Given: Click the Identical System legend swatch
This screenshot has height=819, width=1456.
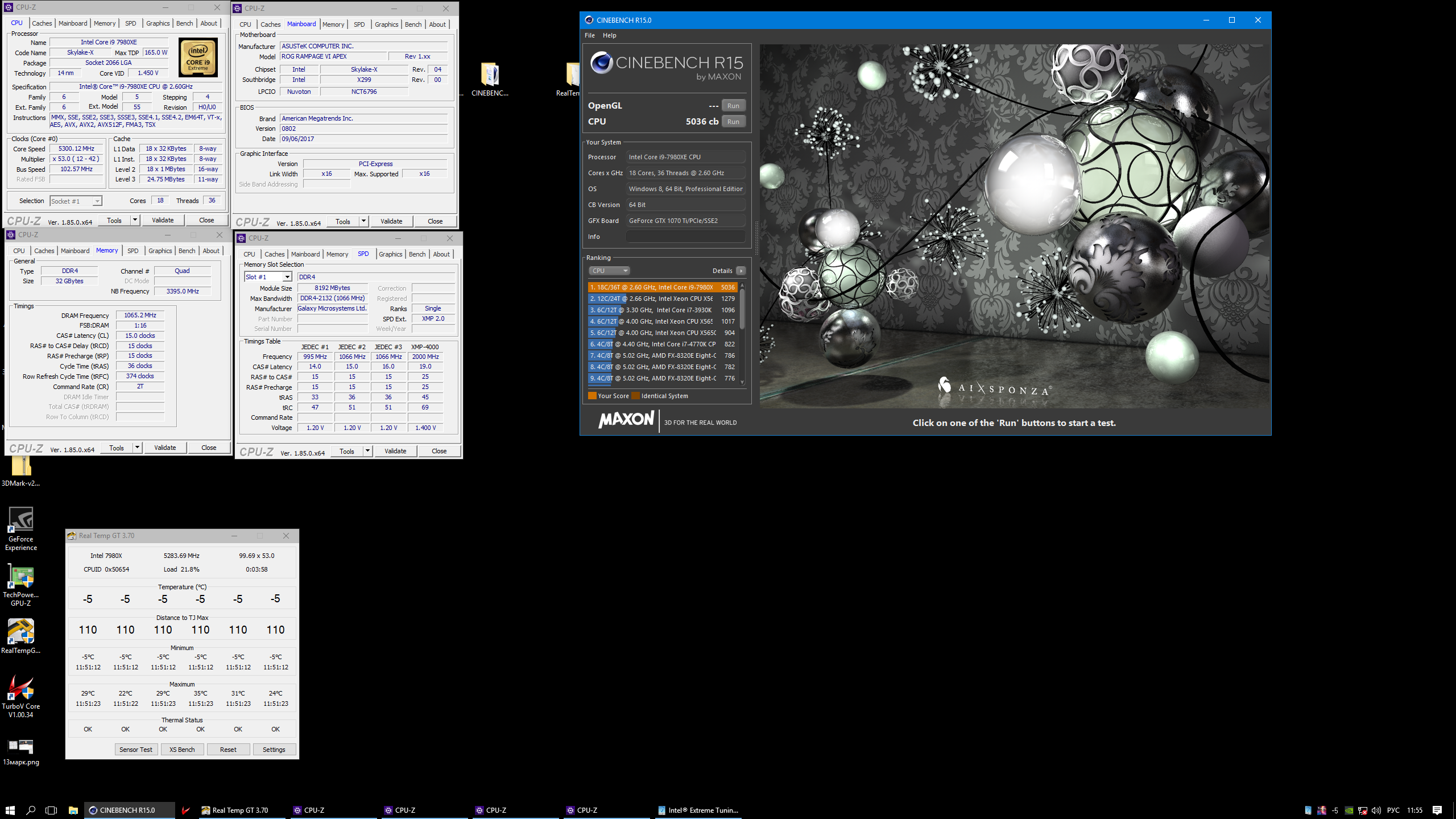Looking at the screenshot, I should (636, 396).
